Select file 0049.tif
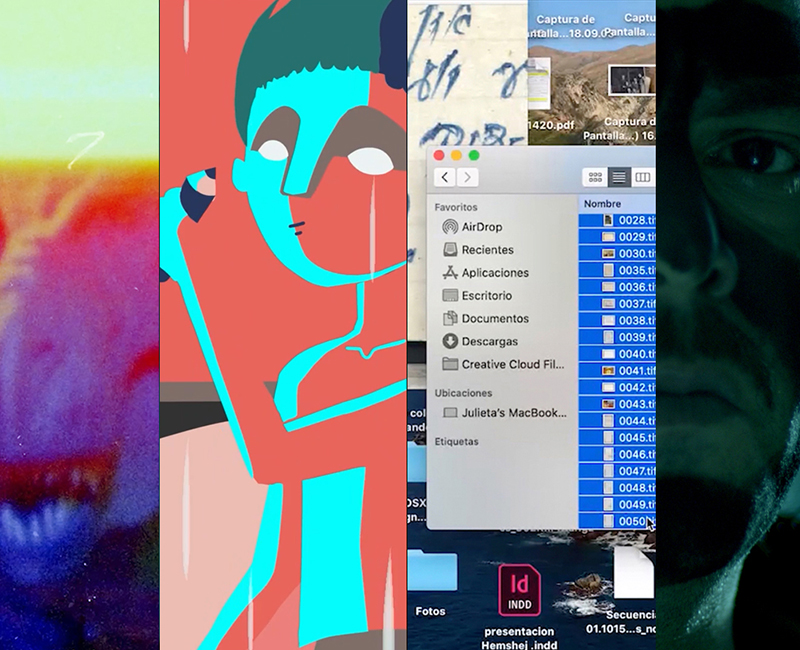The width and height of the screenshot is (800, 650). tap(617, 505)
